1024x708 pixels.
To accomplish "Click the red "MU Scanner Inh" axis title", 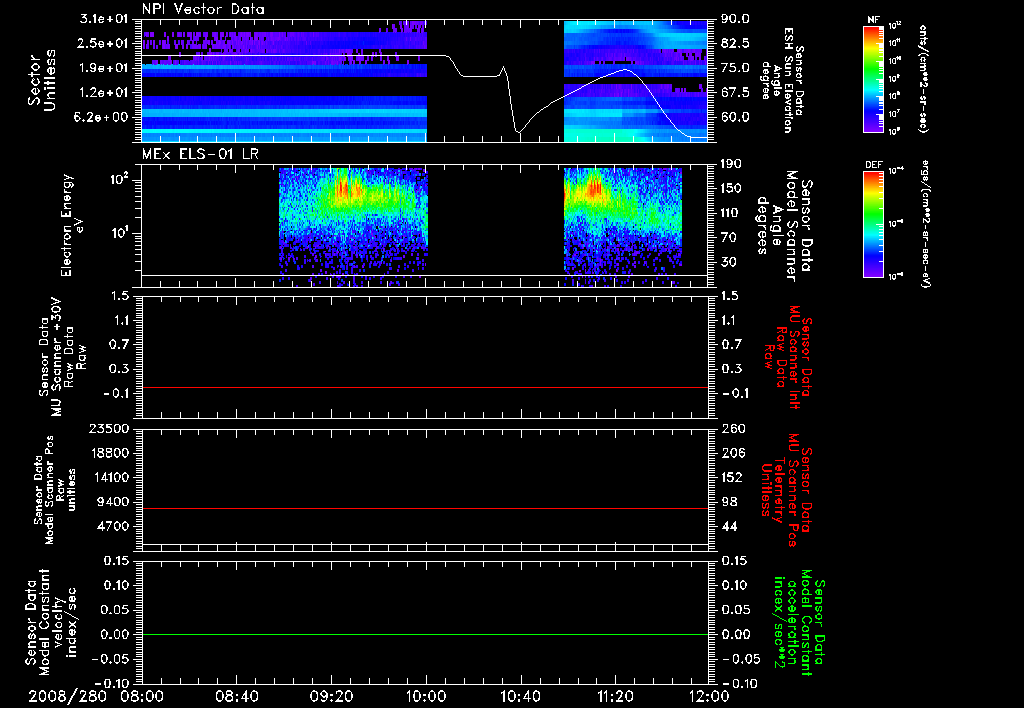I will tap(787, 357).
